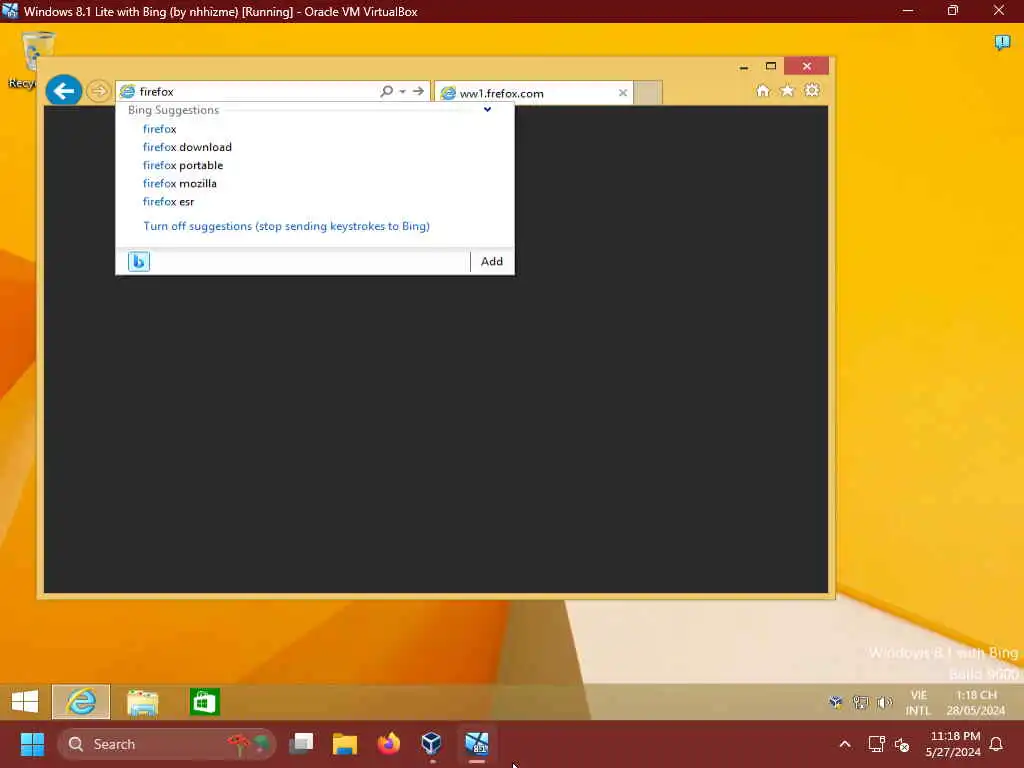Open the Favorites star in Internet Explorer
This screenshot has width=1024, height=768.
787,90
